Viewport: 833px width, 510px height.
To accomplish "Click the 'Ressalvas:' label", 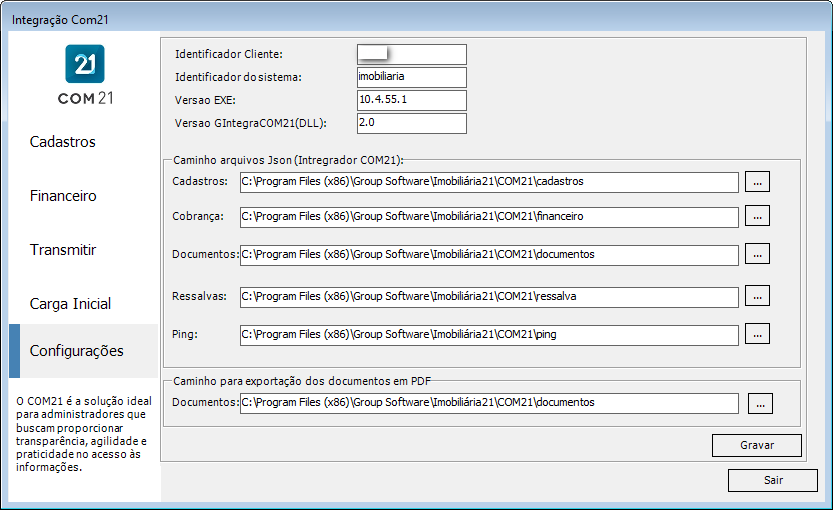I will pos(199,296).
